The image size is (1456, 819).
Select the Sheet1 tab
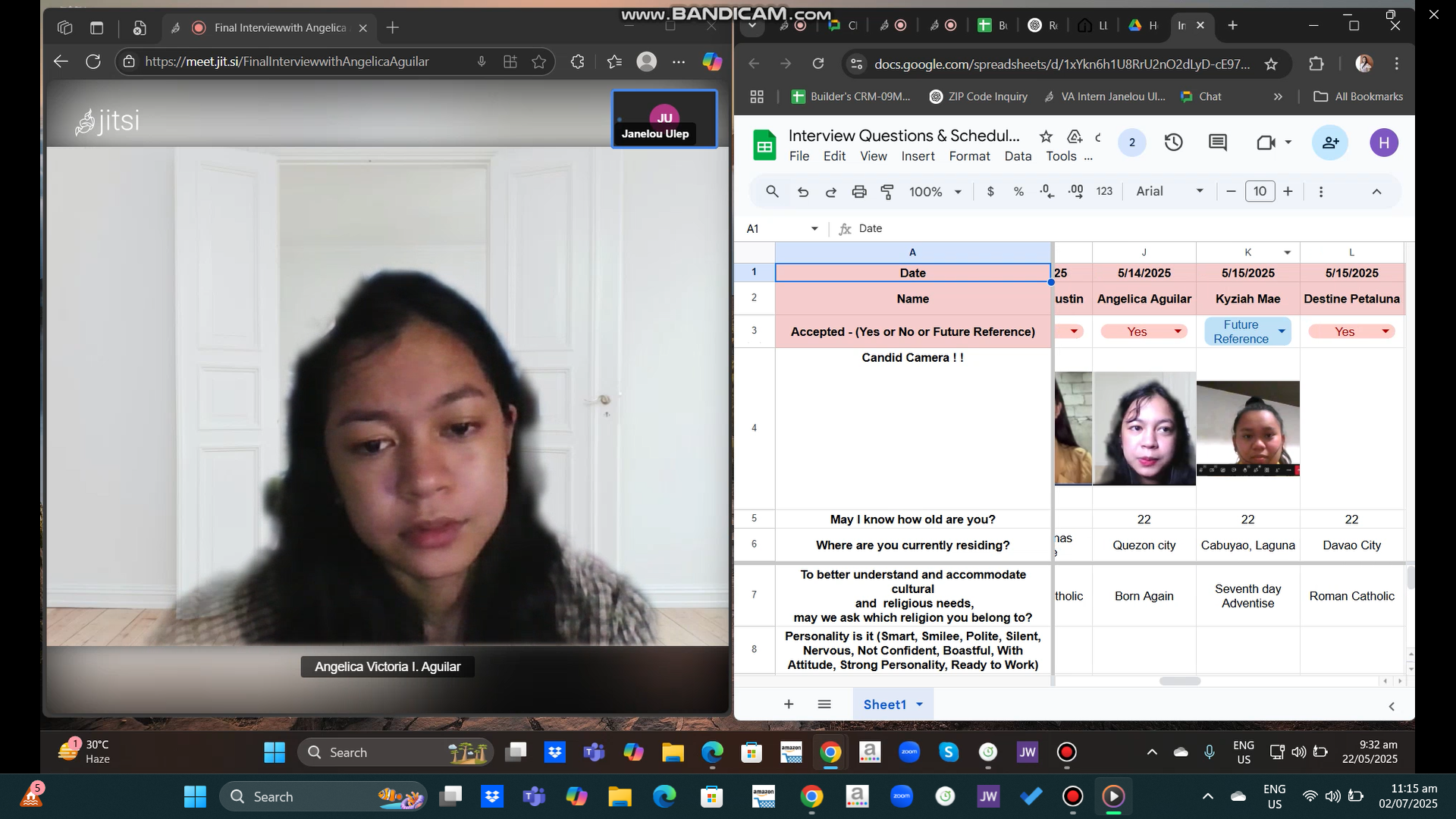884,704
